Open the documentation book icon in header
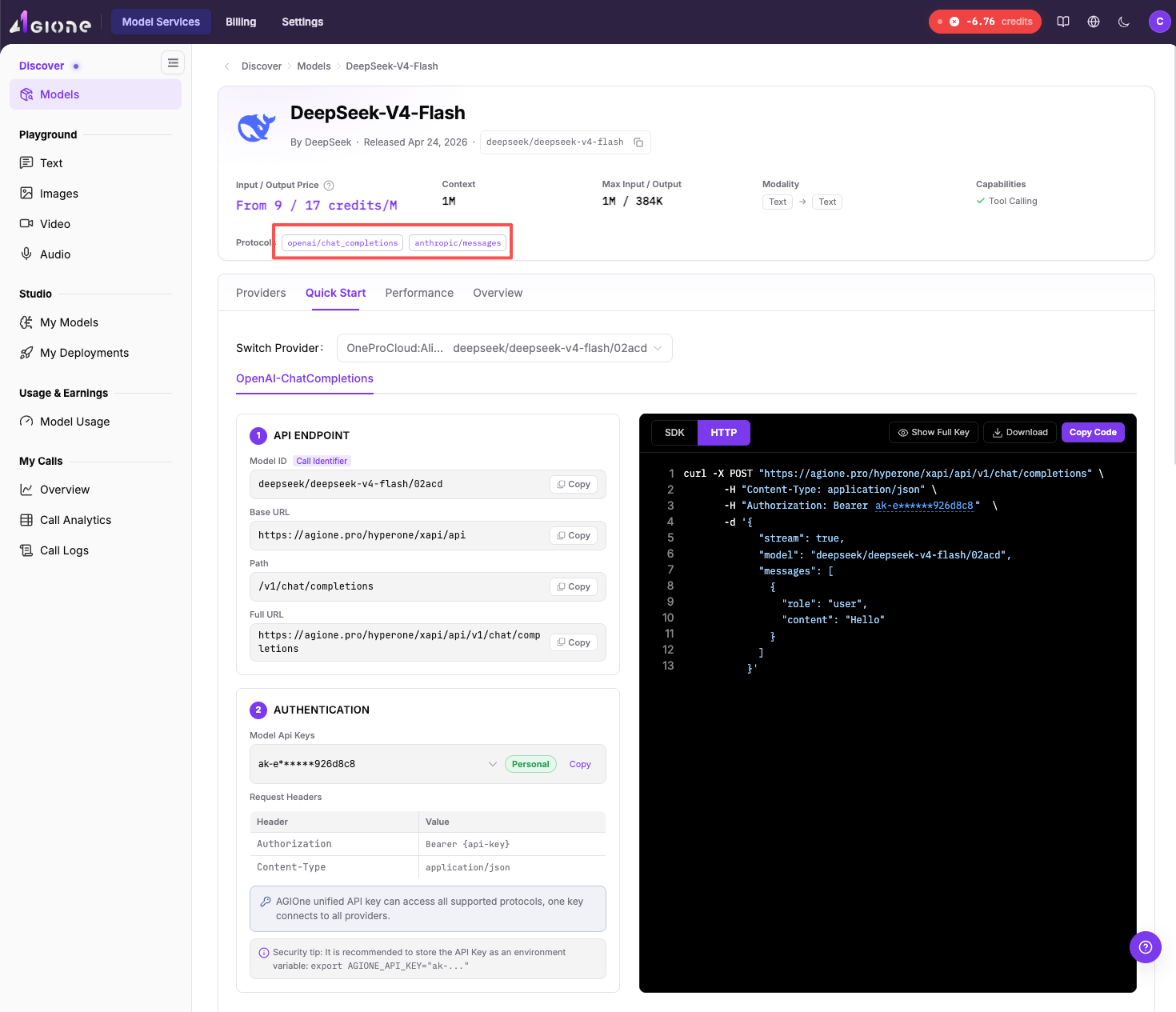The height and width of the screenshot is (1012, 1176). pyautogui.click(x=1063, y=22)
